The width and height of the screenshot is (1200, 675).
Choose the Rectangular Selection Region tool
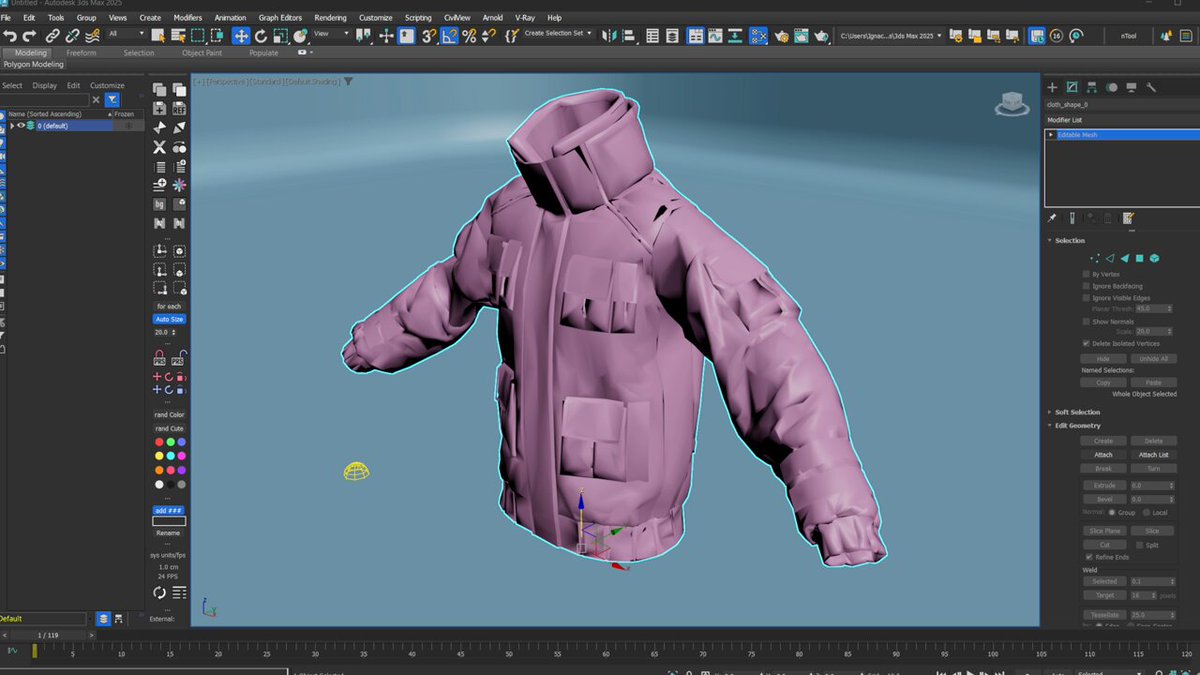(198, 35)
